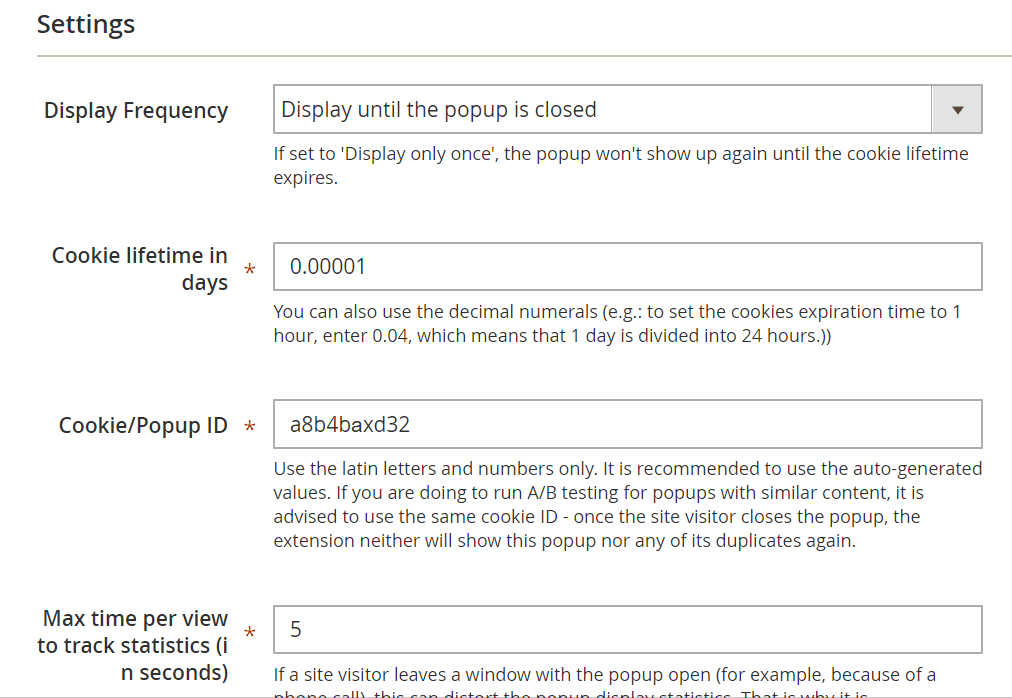The width and height of the screenshot is (1012, 698).
Task: Click the Max time per view input field
Action: (627, 630)
